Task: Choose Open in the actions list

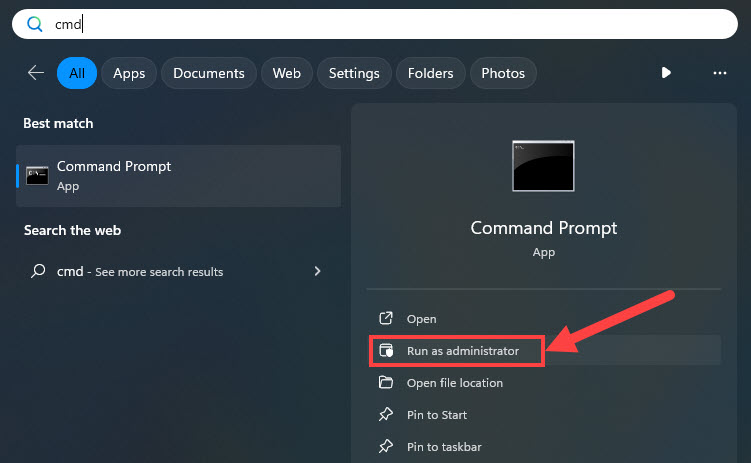Action: point(544,318)
